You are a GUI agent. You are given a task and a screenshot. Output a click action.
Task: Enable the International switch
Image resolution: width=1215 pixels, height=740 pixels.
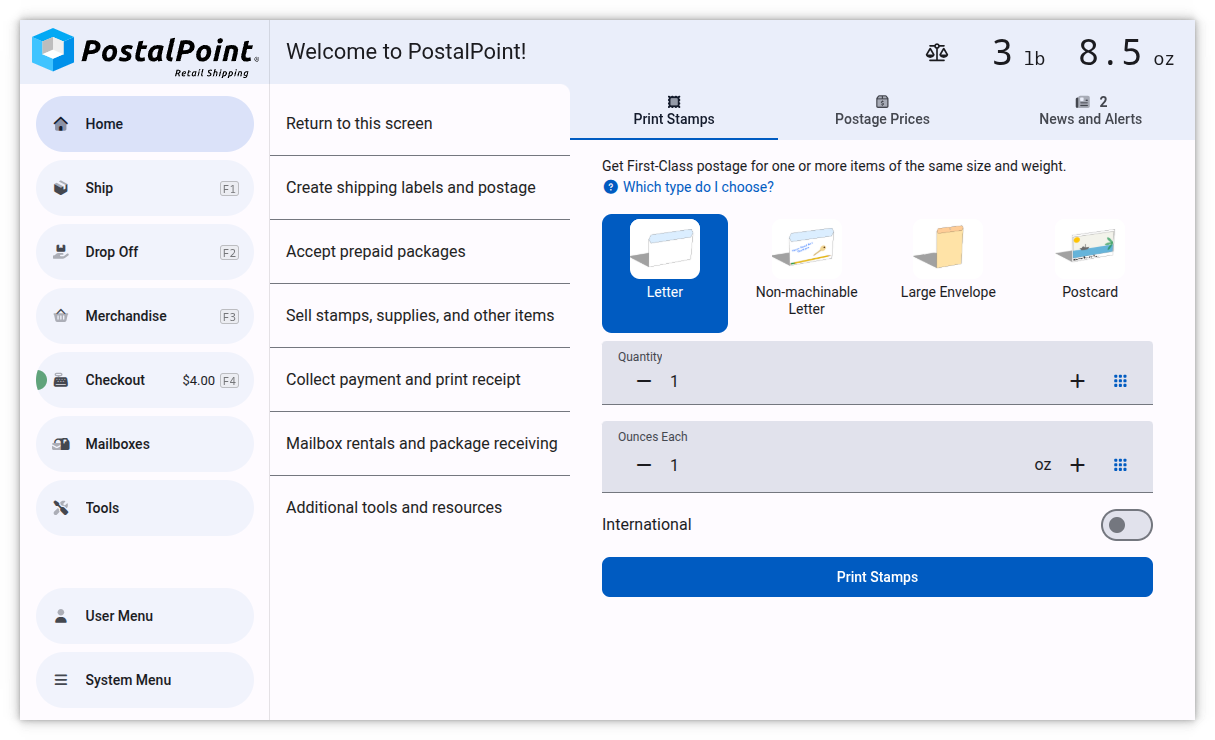pos(1127,524)
